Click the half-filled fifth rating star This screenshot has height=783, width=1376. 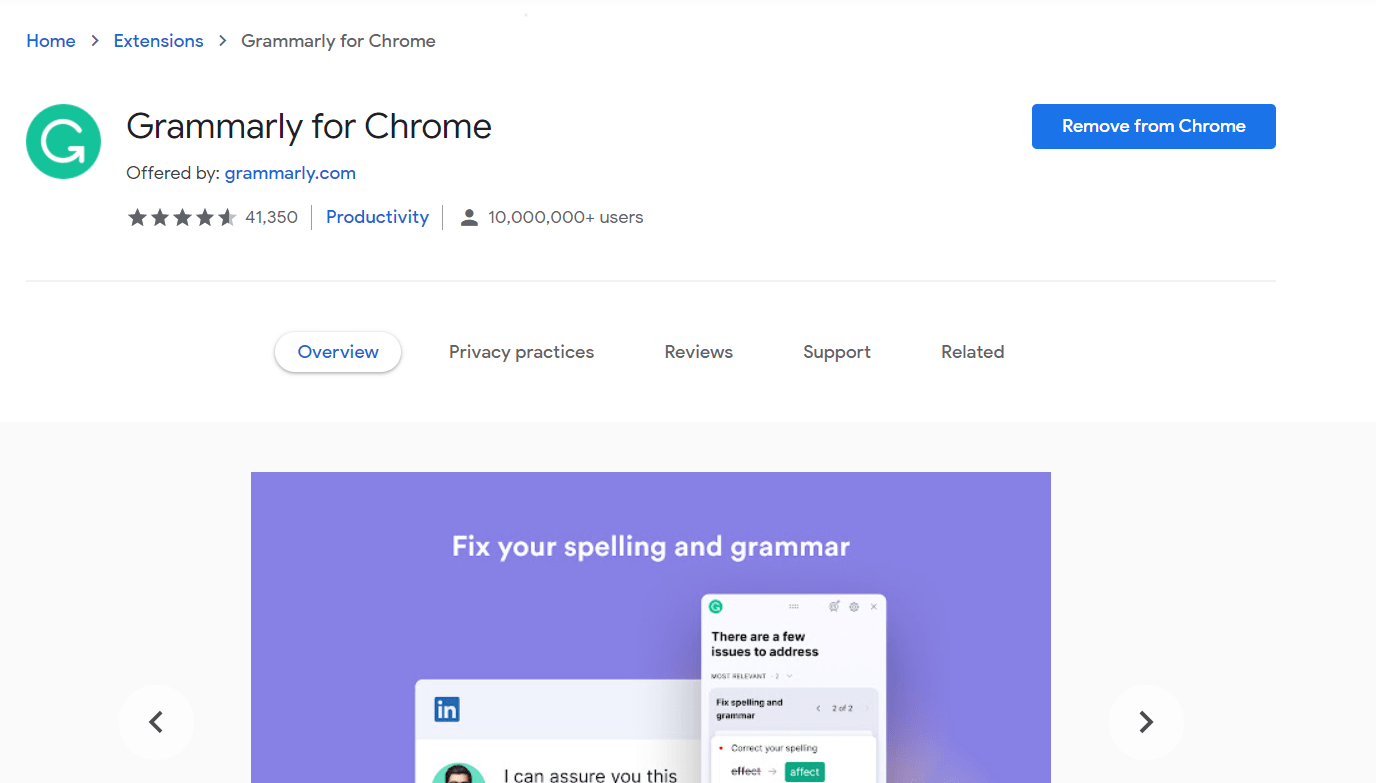pyautogui.click(x=229, y=216)
